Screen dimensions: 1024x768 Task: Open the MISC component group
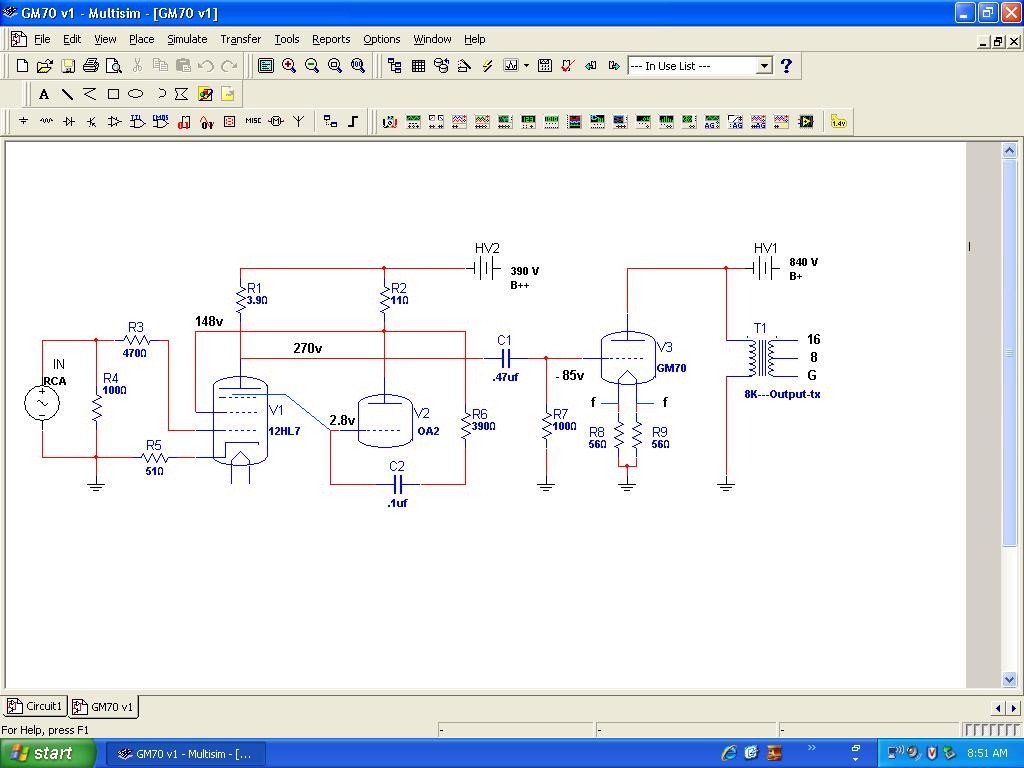tap(253, 121)
